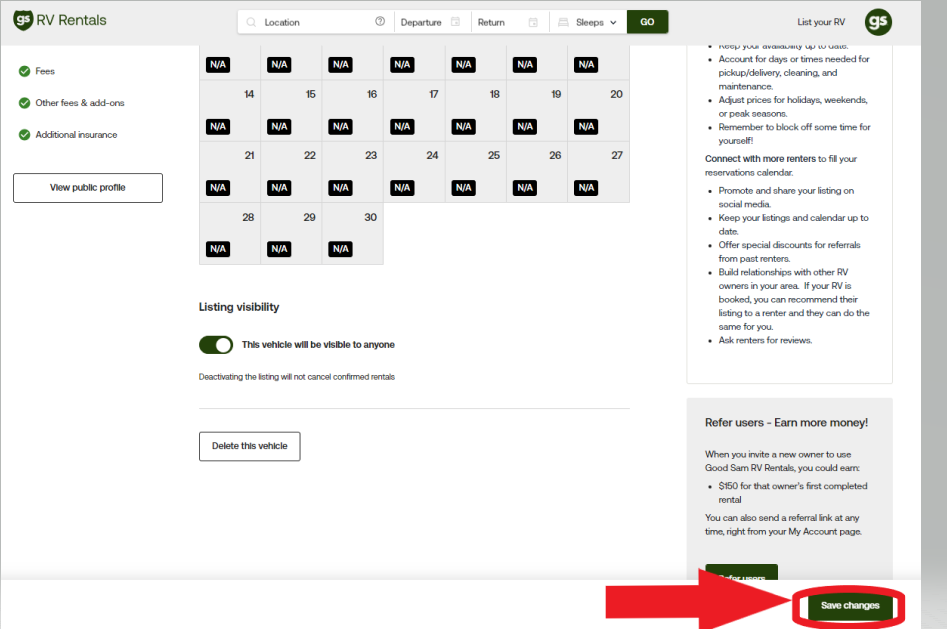Open List your RV link

tap(820, 22)
